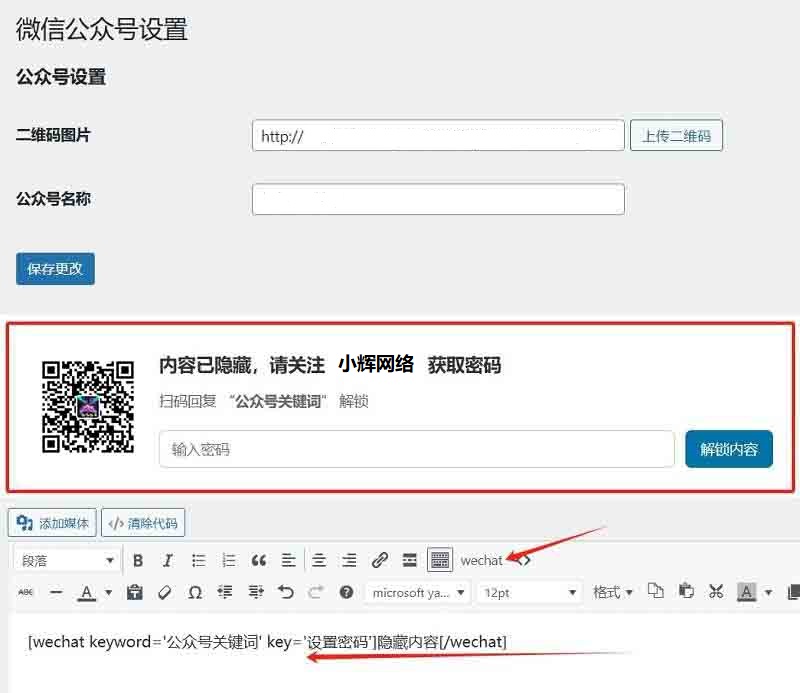This screenshot has height=693, width=800.
Task: Paste as text clipboard icon
Action: coord(134,592)
